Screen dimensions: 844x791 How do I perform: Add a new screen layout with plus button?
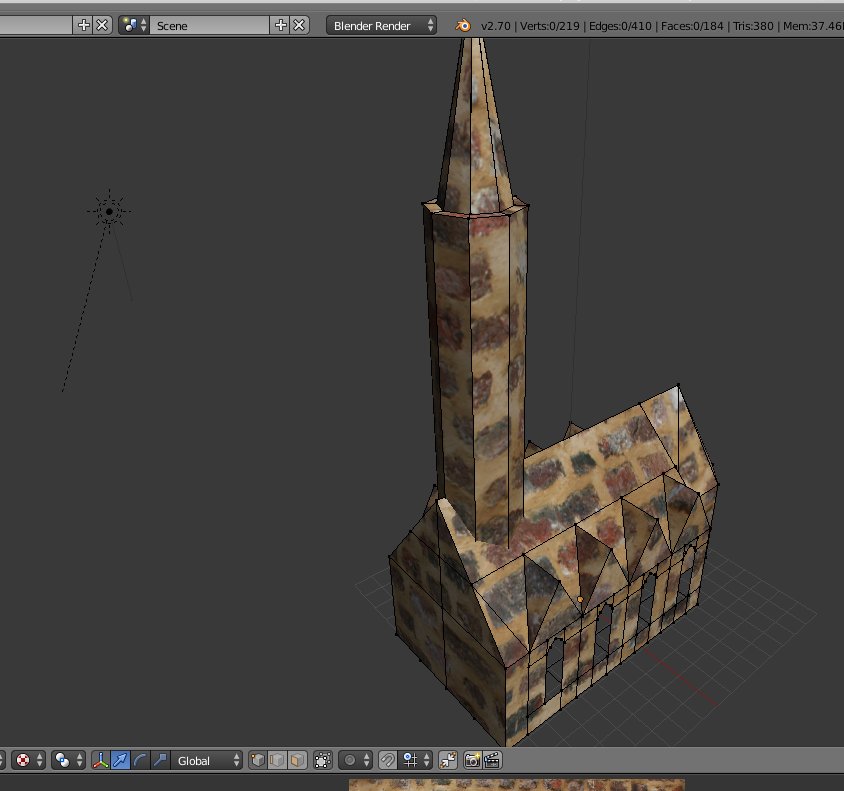[83, 25]
